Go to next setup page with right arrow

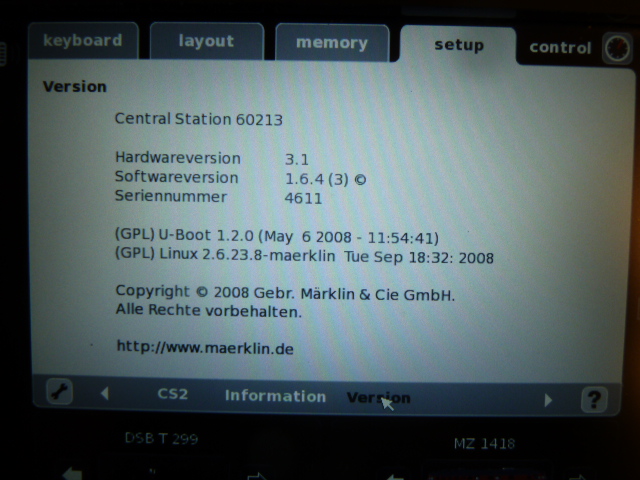point(548,400)
